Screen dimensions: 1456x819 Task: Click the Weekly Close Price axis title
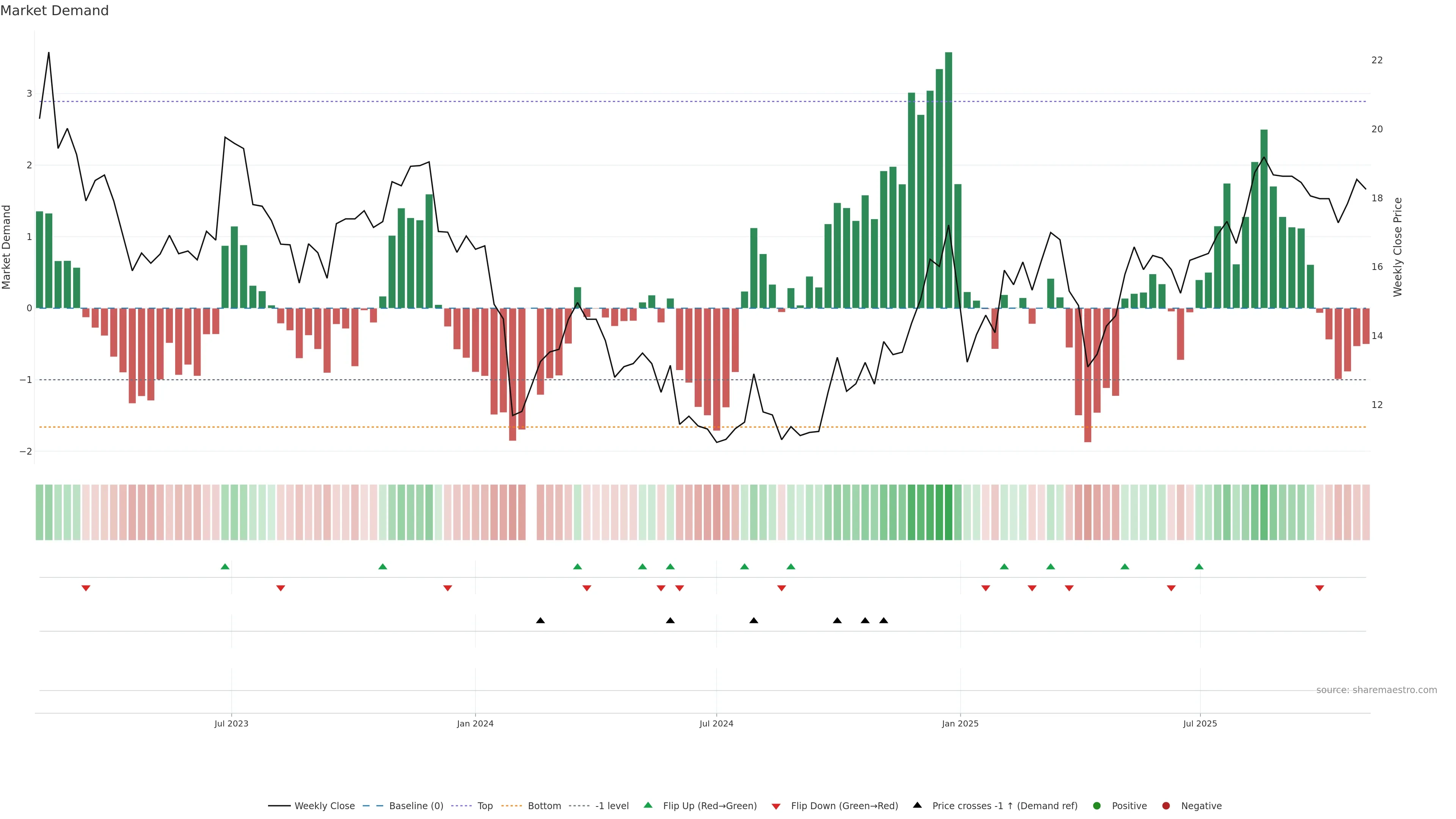pos(1398,247)
